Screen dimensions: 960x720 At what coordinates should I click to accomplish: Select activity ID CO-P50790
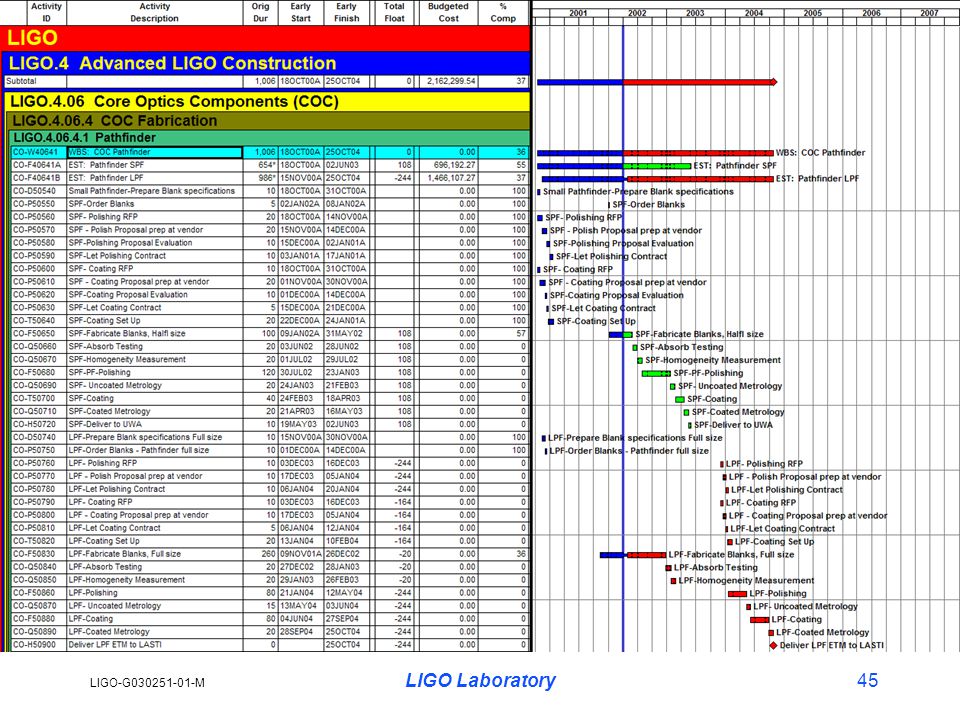[x=34, y=501]
